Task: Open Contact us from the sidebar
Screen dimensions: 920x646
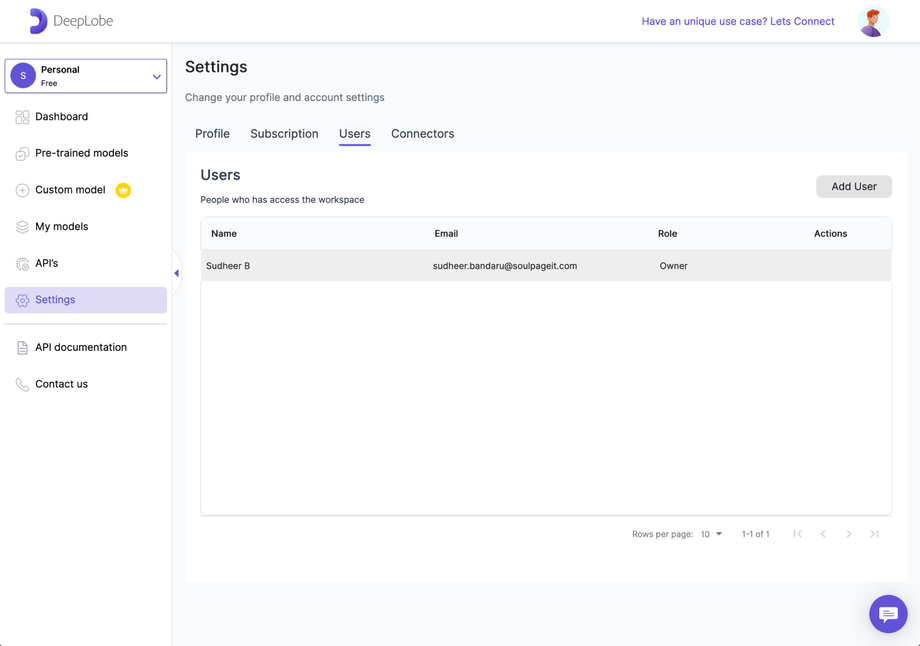Action: pyautogui.click(x=60, y=383)
